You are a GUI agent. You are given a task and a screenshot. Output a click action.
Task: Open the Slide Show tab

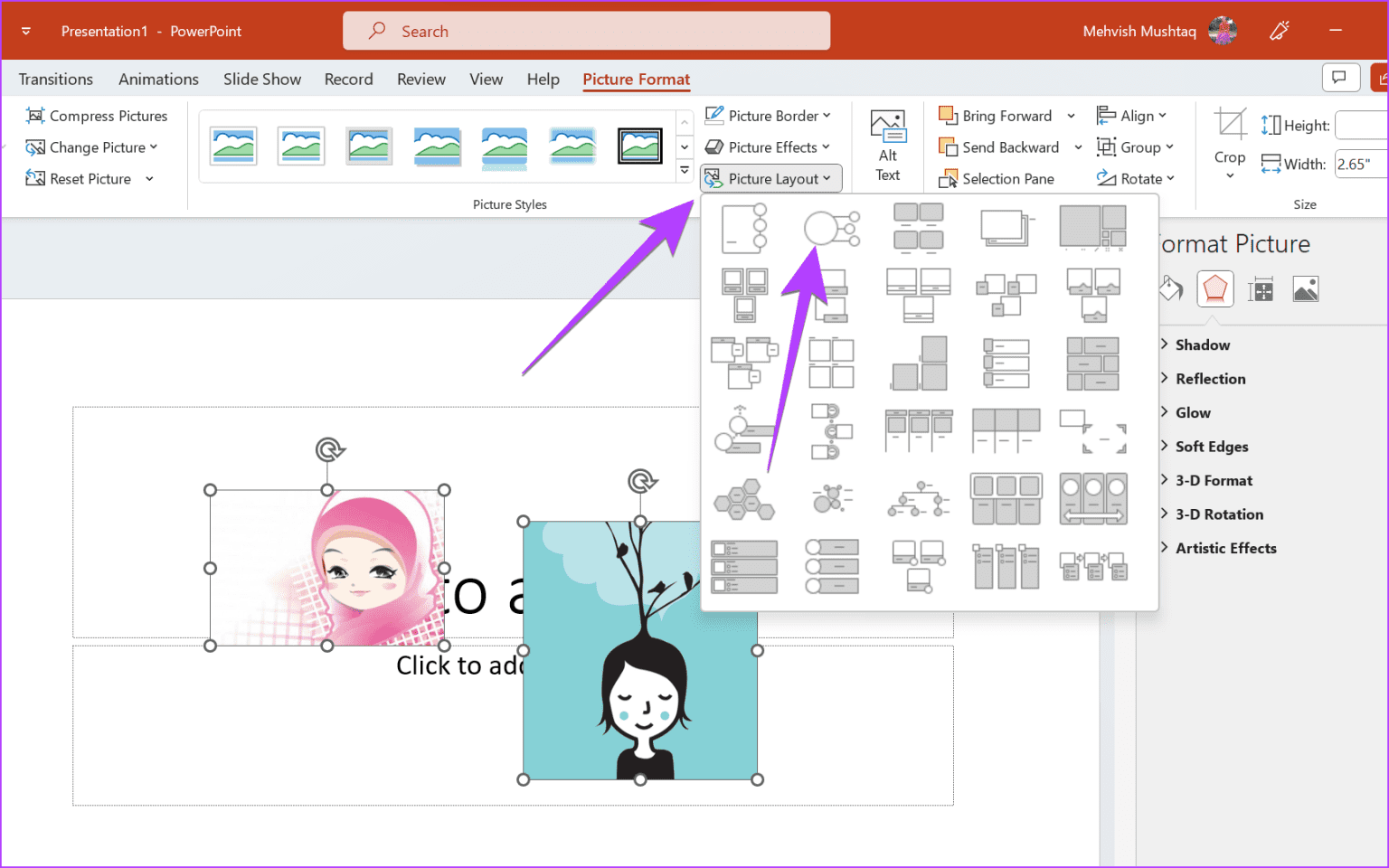(x=262, y=80)
